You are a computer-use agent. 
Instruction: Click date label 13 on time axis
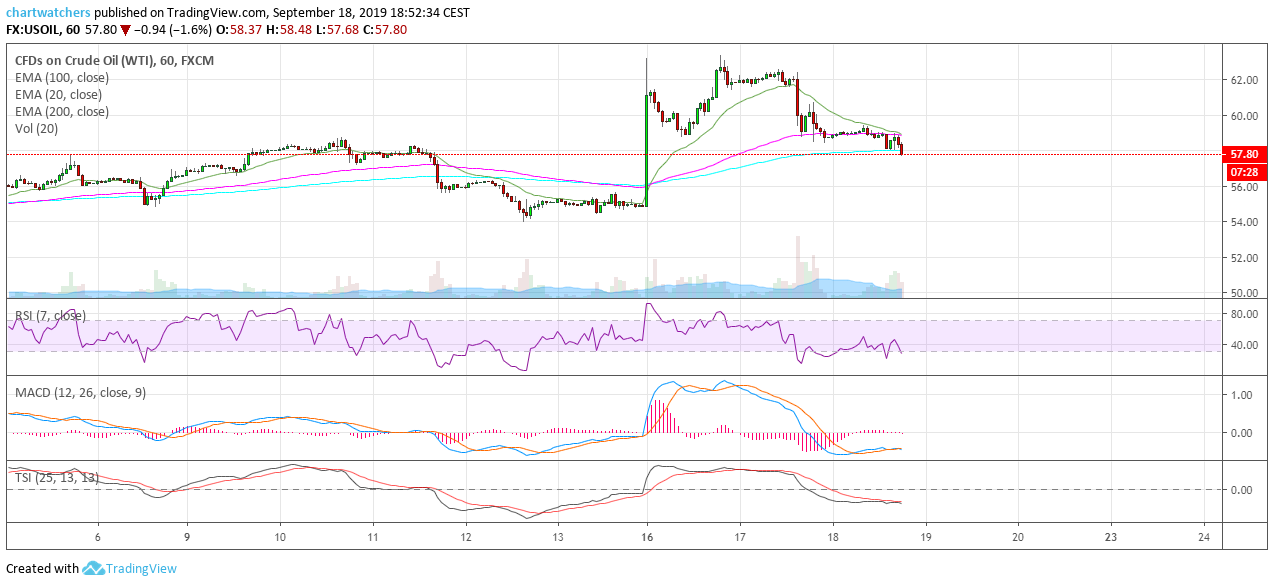point(557,536)
